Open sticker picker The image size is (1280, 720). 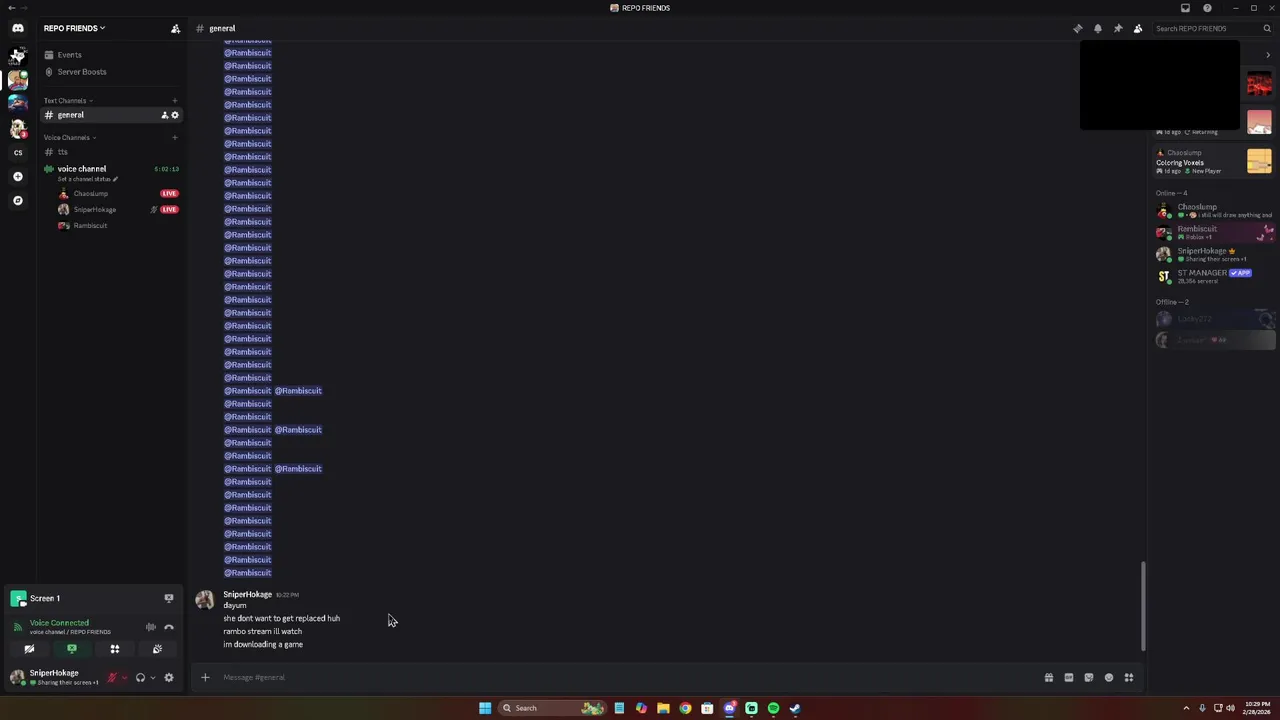coord(1089,678)
